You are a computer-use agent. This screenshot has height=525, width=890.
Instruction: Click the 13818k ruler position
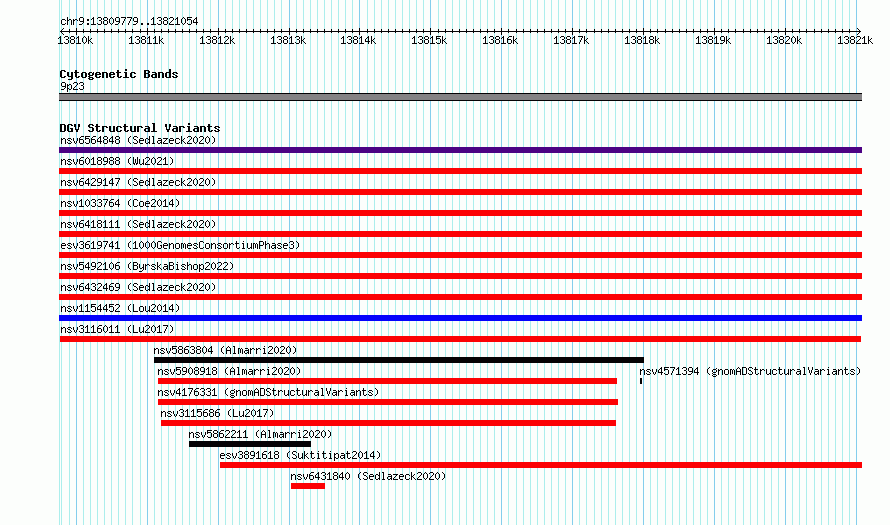tap(642, 40)
